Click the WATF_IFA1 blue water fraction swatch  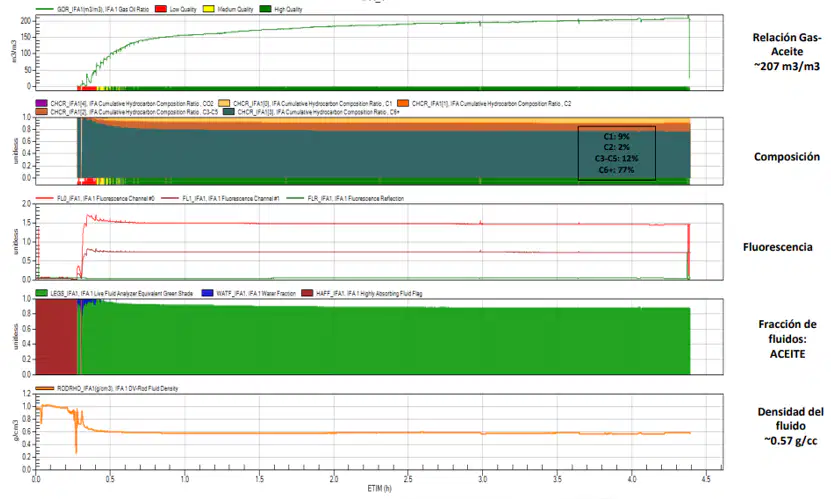click(x=207, y=293)
